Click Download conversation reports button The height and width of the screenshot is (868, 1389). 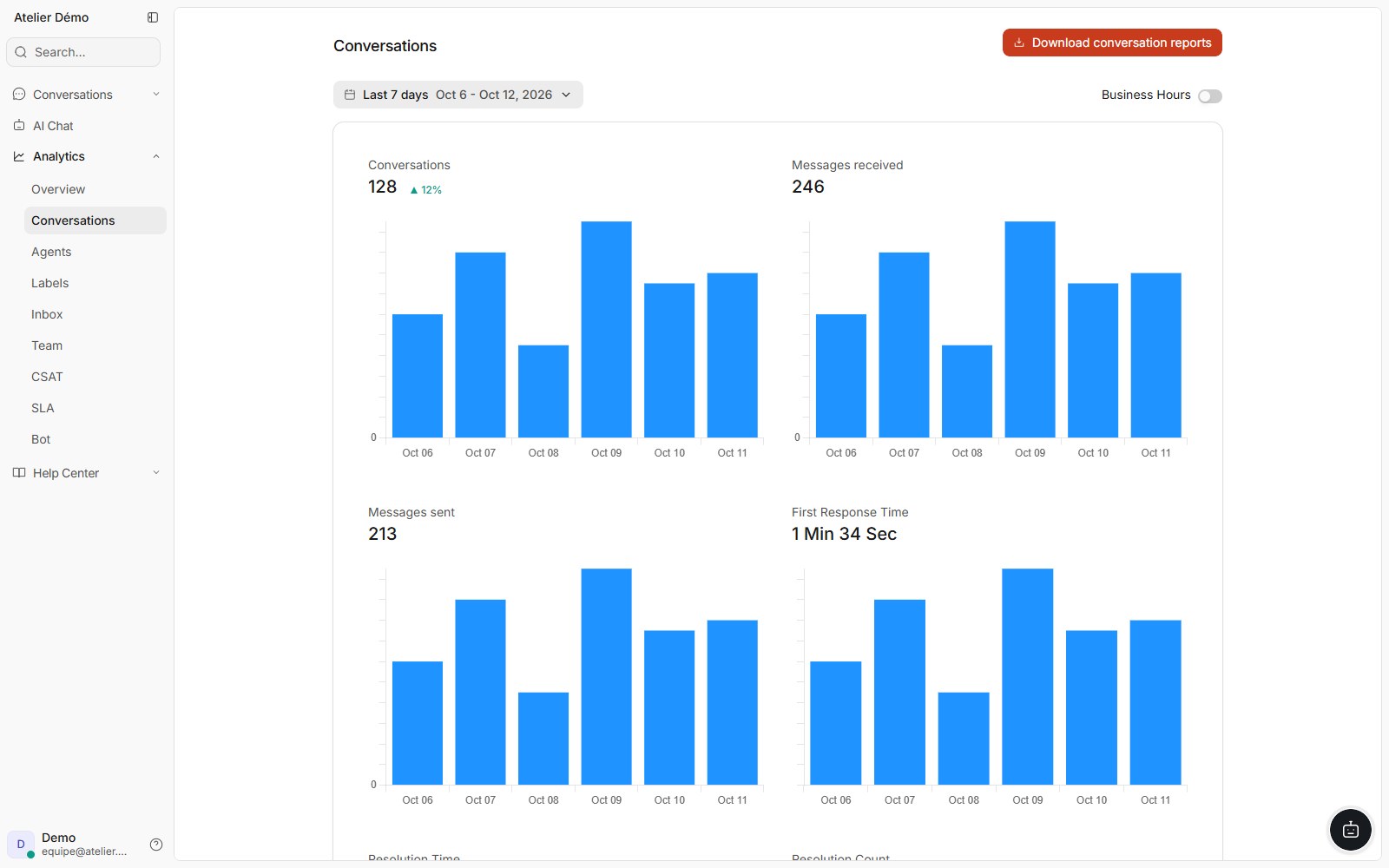tap(1112, 43)
